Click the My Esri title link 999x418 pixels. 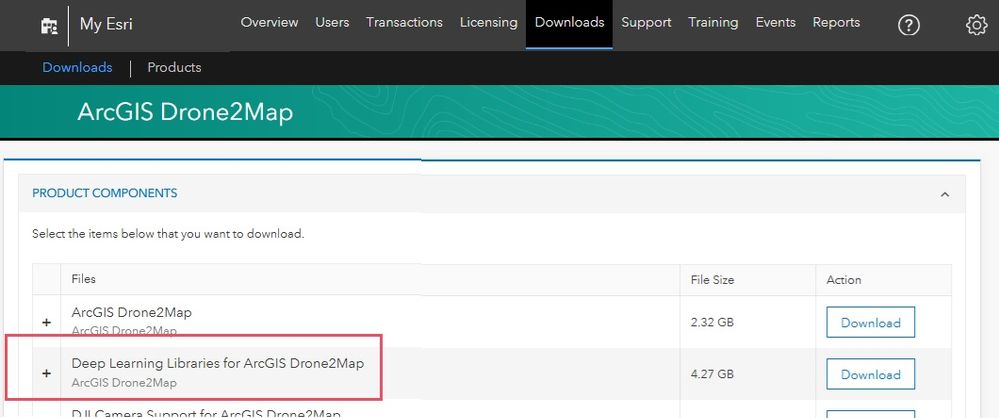106,25
